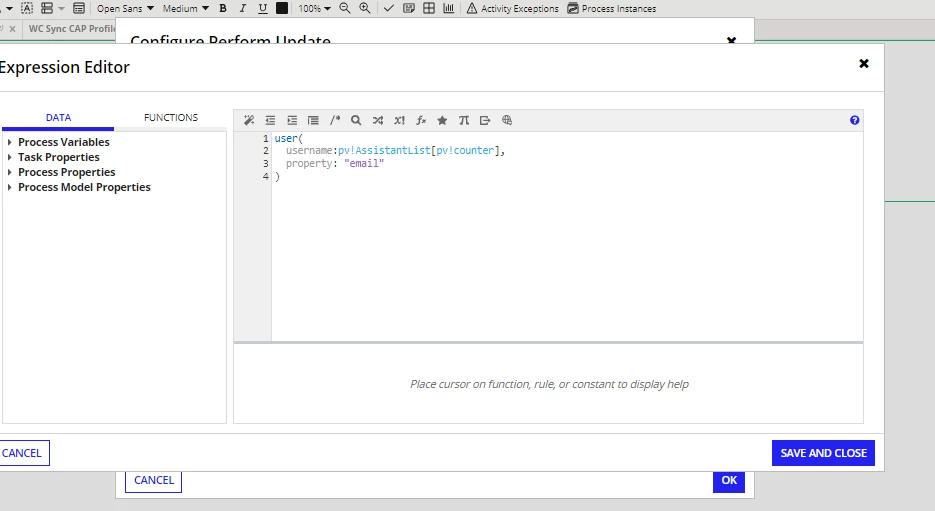This screenshot has height=511, width=935.
Task: Open expression editor help question mark
Action: [x=854, y=120]
